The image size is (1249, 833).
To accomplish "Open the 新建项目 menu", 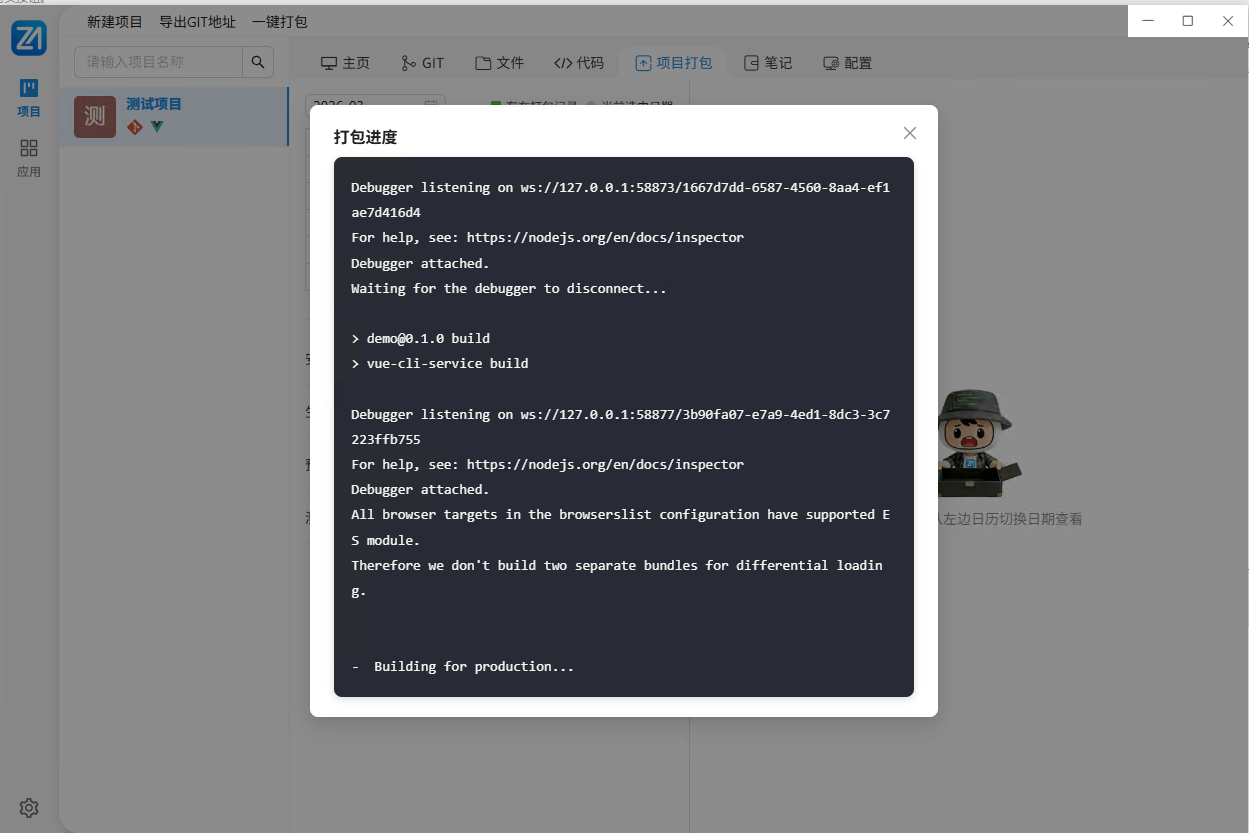I will tap(115, 21).
